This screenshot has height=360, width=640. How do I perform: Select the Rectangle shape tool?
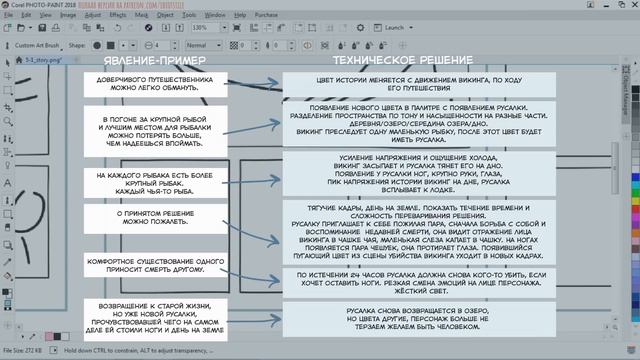coord(7,214)
